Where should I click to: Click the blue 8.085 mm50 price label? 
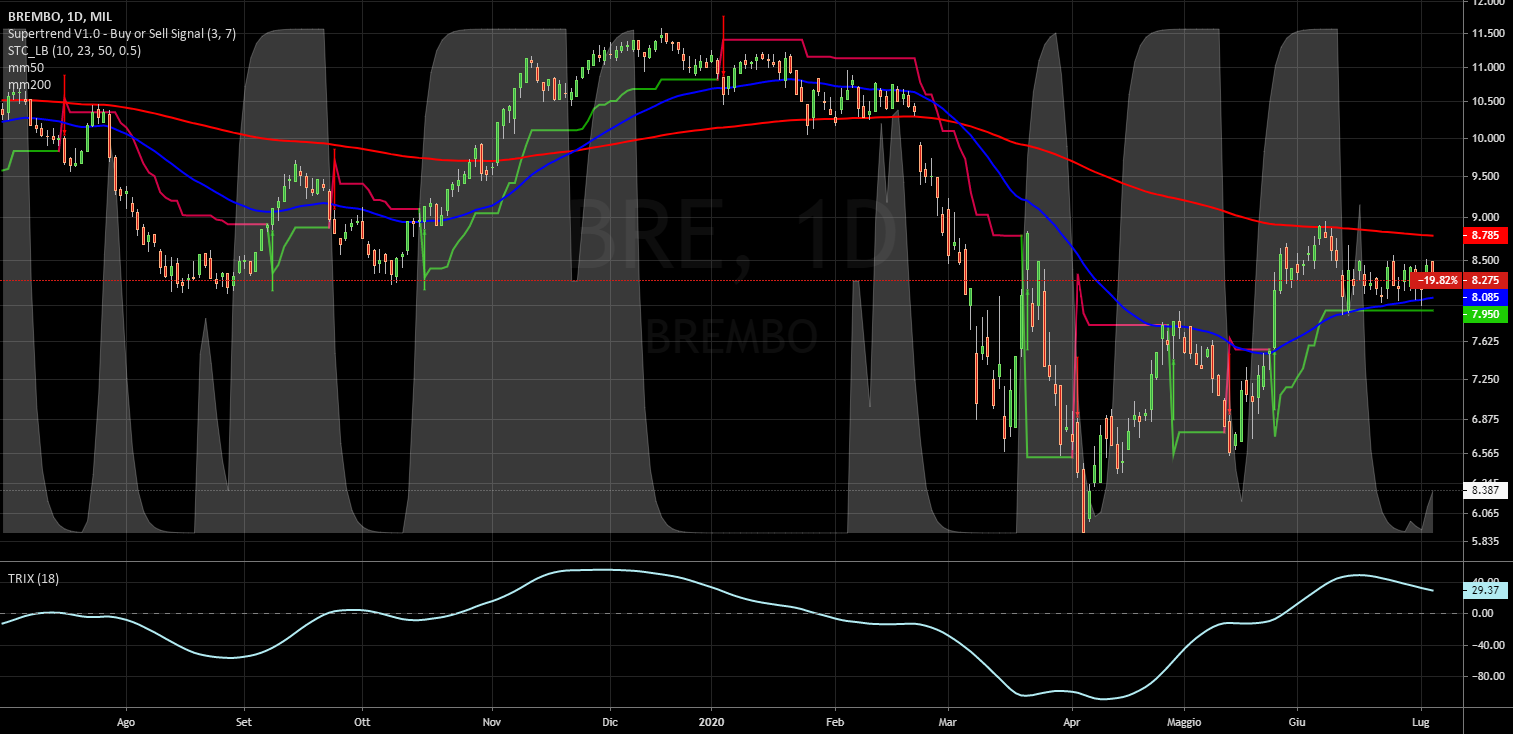[1483, 298]
